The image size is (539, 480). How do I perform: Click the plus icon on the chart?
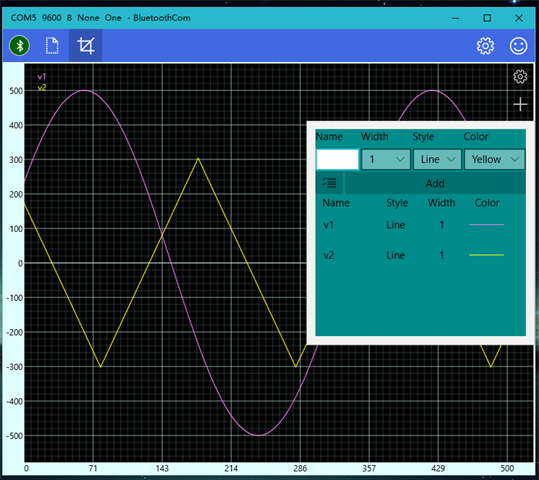(520, 104)
